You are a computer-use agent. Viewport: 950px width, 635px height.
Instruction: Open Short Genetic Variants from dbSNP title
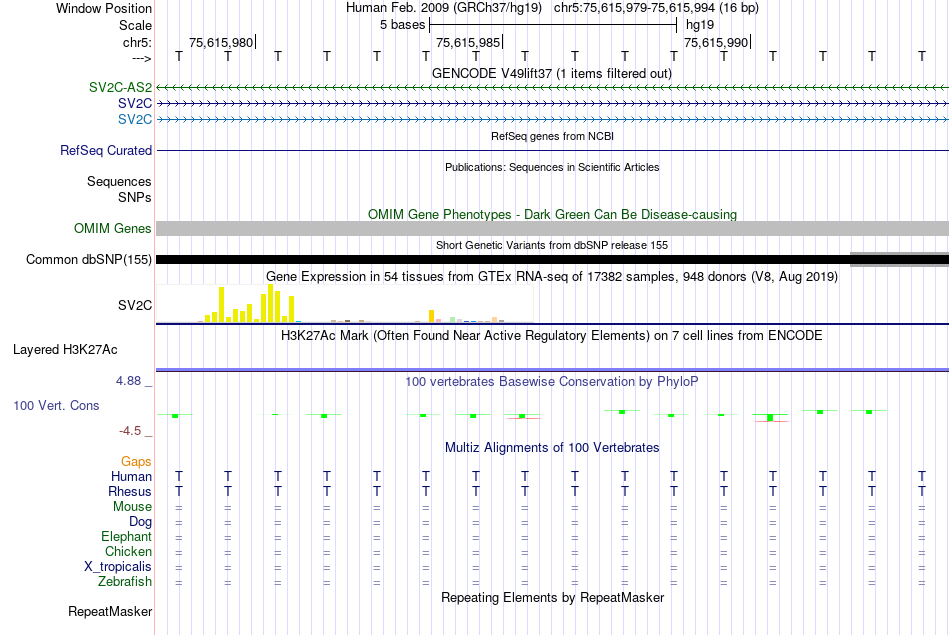(x=552, y=245)
